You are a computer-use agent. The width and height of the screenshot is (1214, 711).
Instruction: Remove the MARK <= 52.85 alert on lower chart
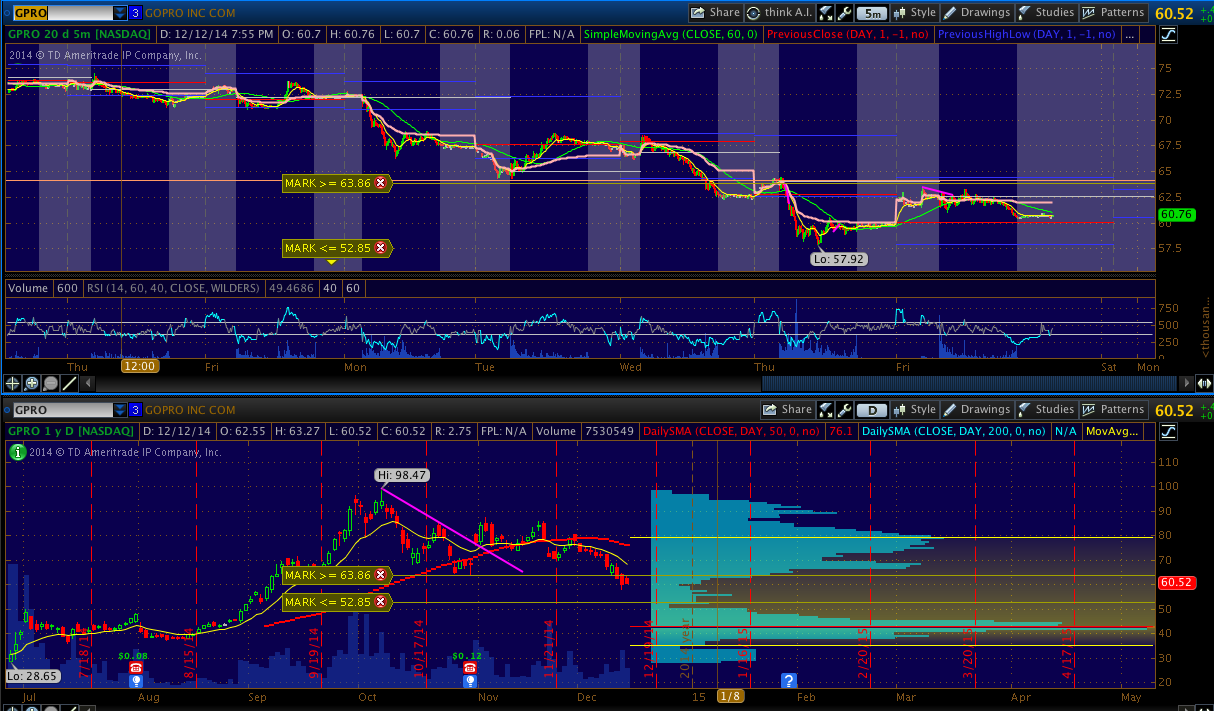[x=380, y=602]
